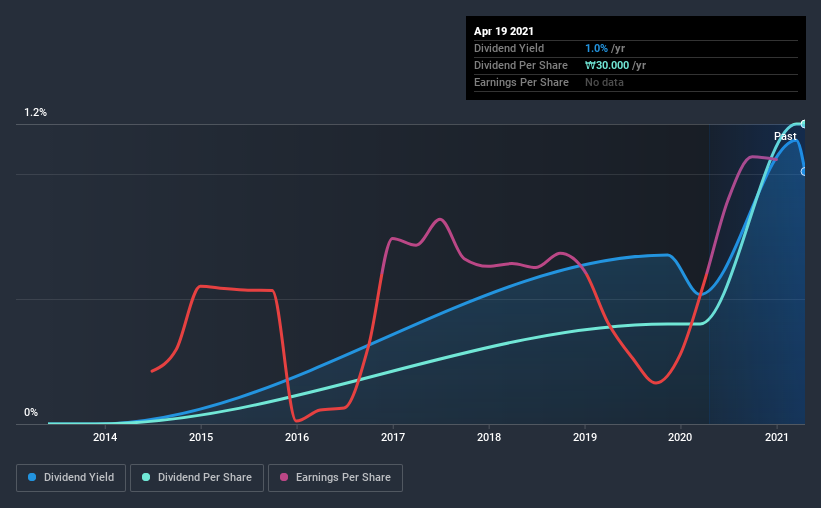This screenshot has height=508, width=821.
Task: Click the blue Dividend Yield legend dot
Action: [32, 477]
